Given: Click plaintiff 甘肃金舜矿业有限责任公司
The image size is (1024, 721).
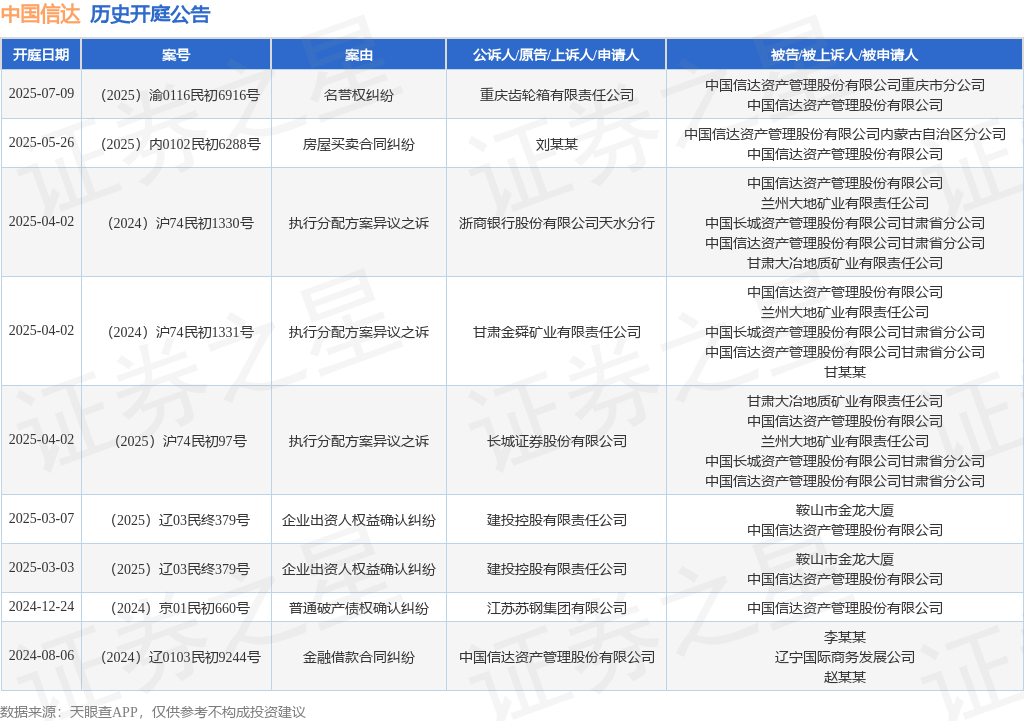Looking at the screenshot, I should (x=556, y=332).
